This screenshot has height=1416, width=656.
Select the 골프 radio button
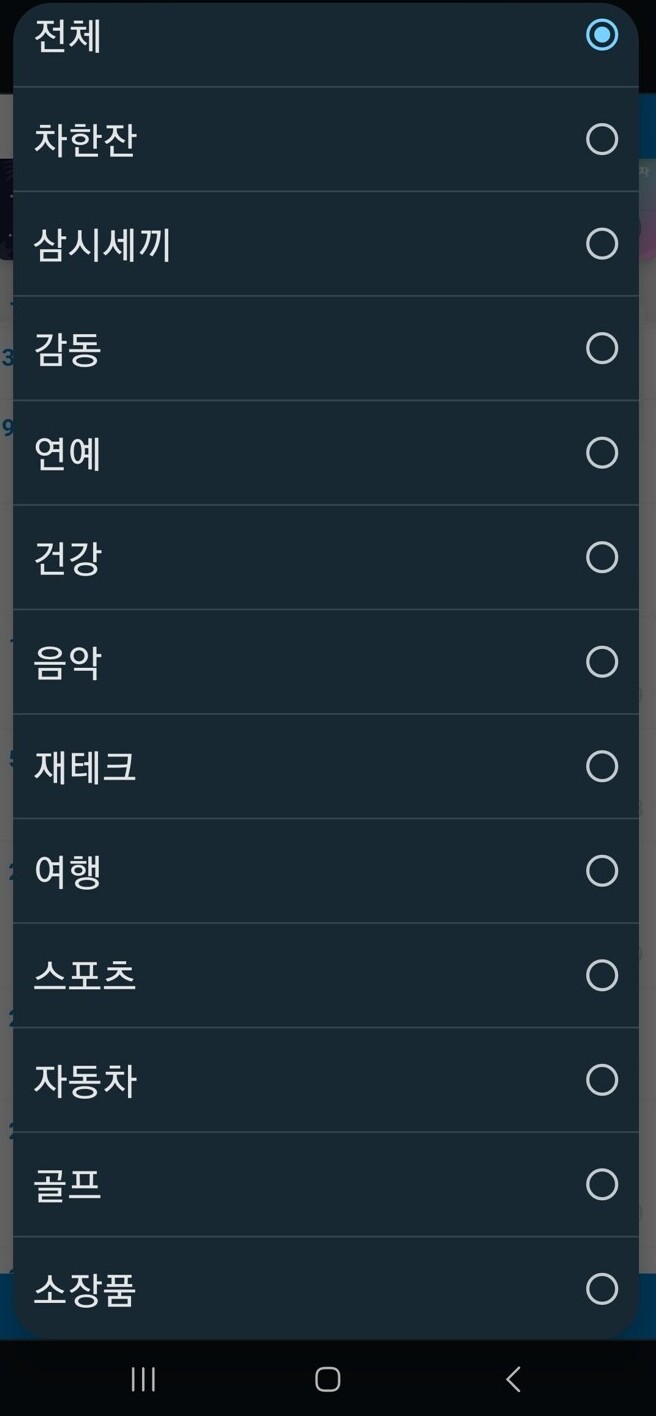point(601,1185)
